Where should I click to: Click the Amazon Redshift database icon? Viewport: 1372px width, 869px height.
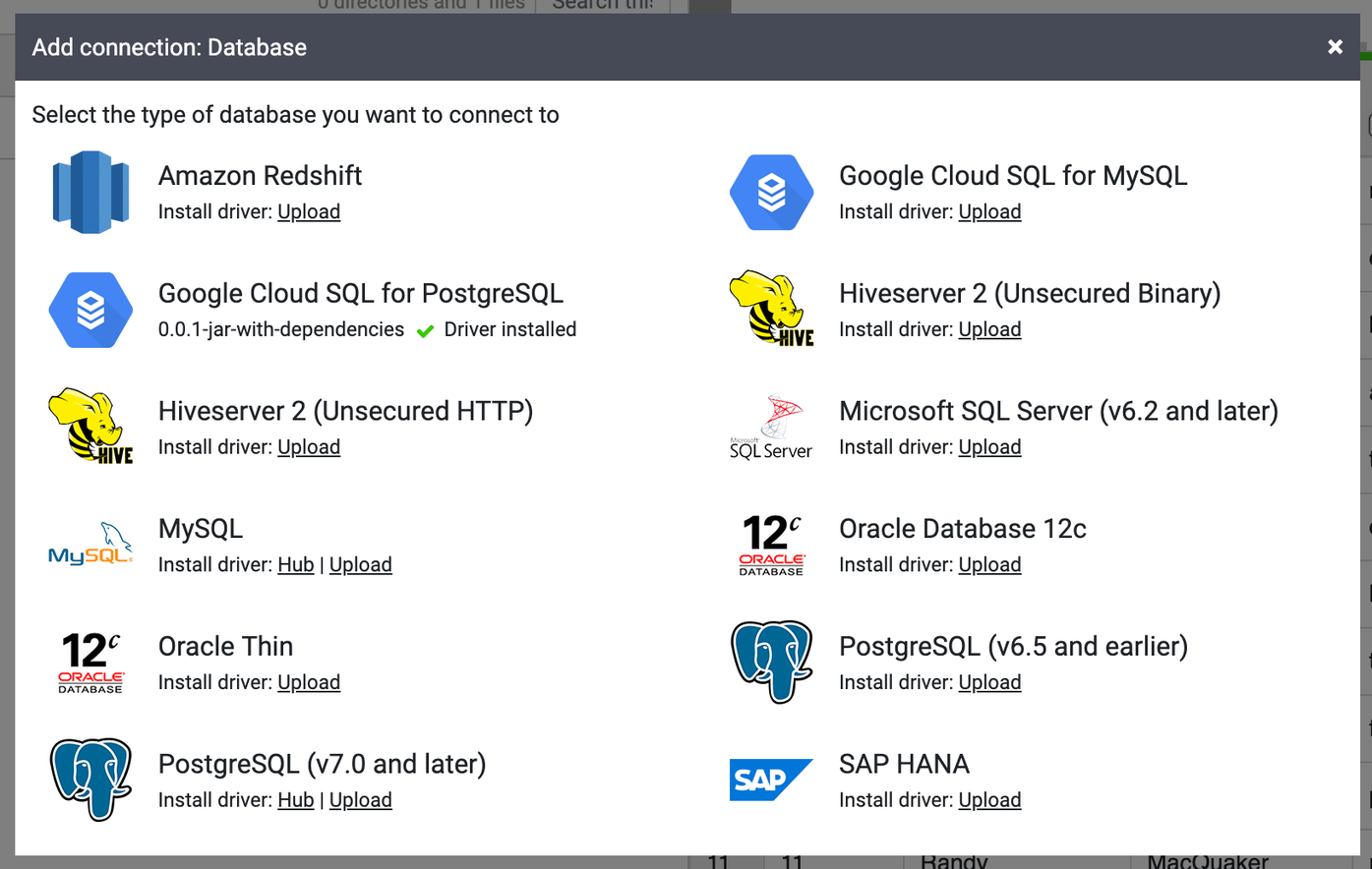click(90, 192)
